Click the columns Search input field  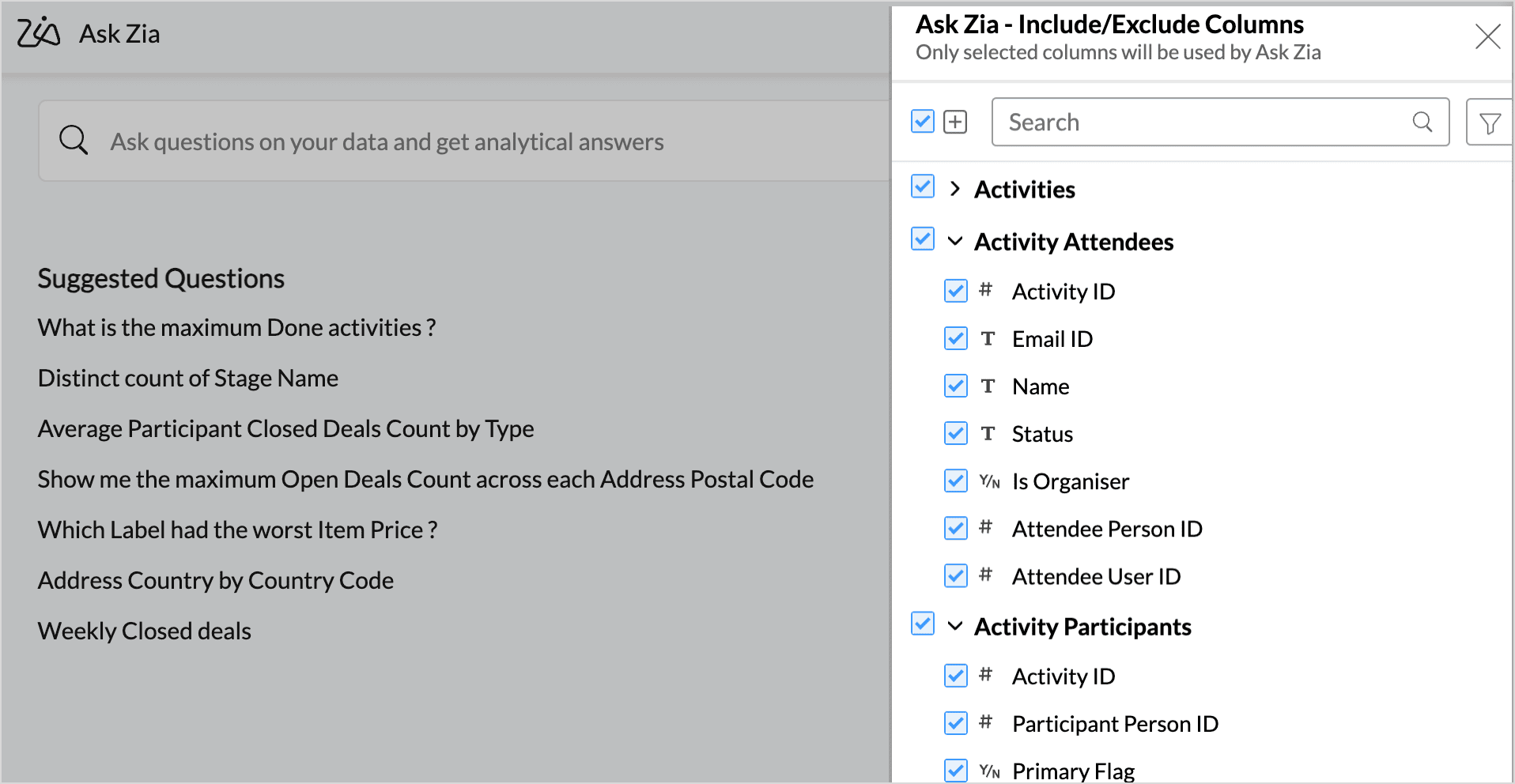tap(1220, 122)
